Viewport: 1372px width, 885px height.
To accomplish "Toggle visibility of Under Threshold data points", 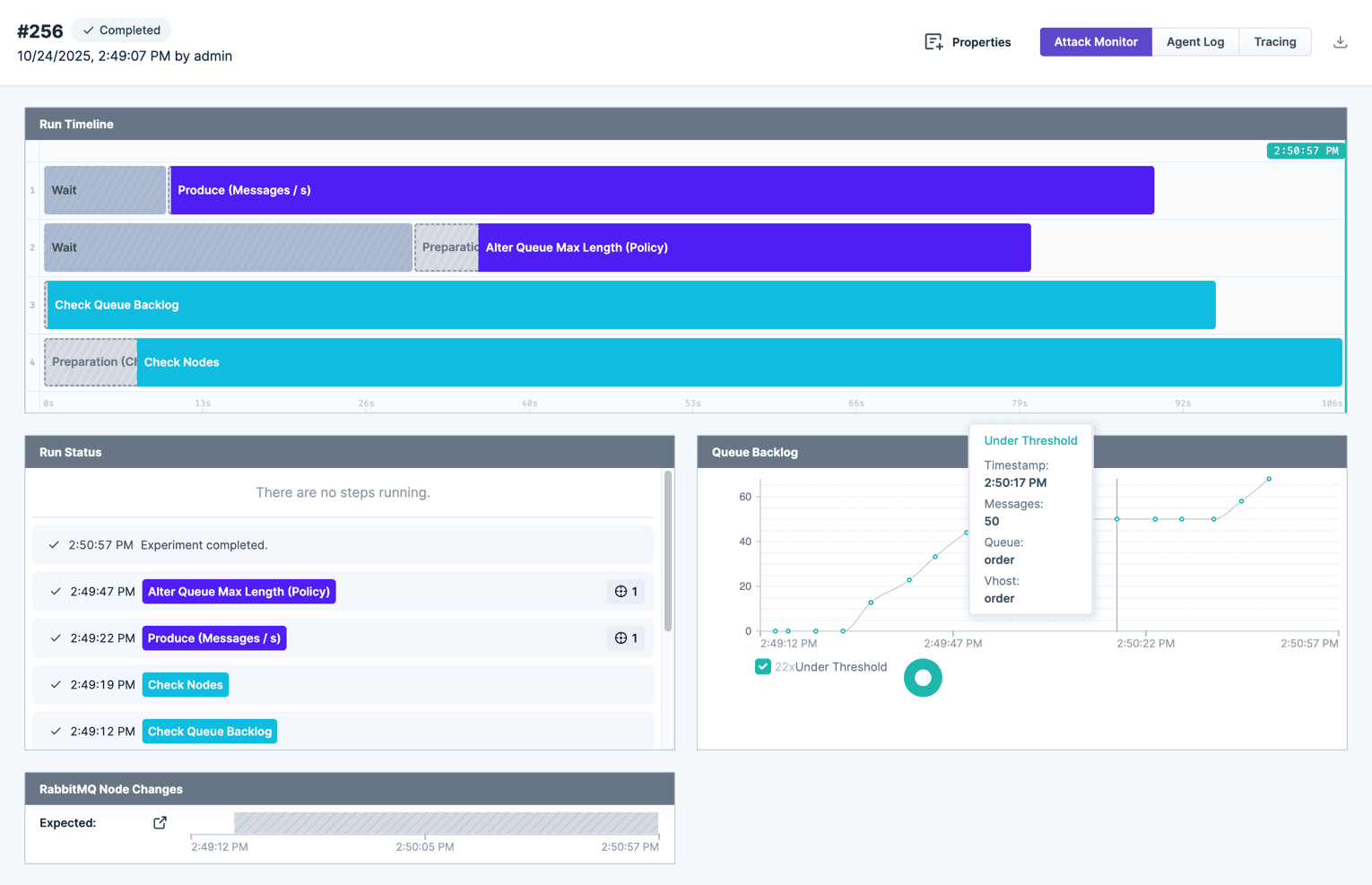I will (762, 666).
